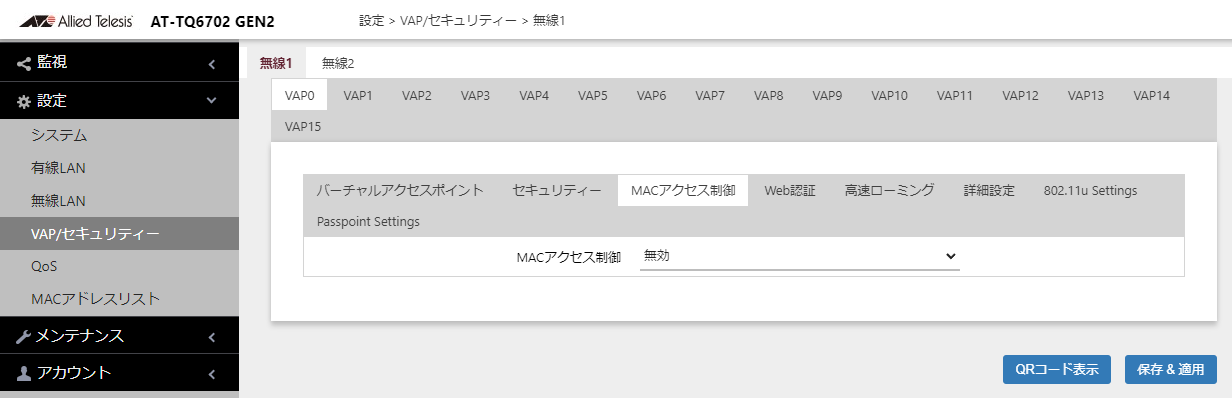Image resolution: width=1232 pixels, height=398 pixels.
Task: Select the VAP1 tab
Action: pyautogui.click(x=358, y=96)
